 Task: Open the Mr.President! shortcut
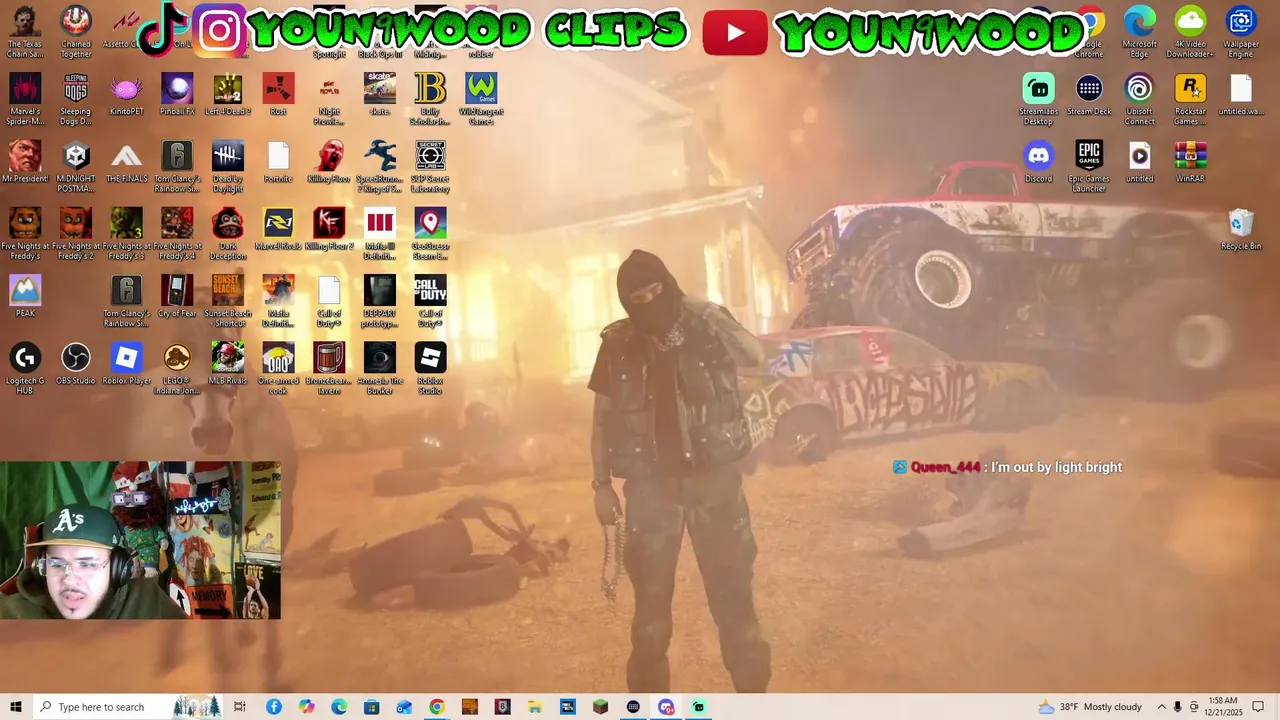click(25, 162)
